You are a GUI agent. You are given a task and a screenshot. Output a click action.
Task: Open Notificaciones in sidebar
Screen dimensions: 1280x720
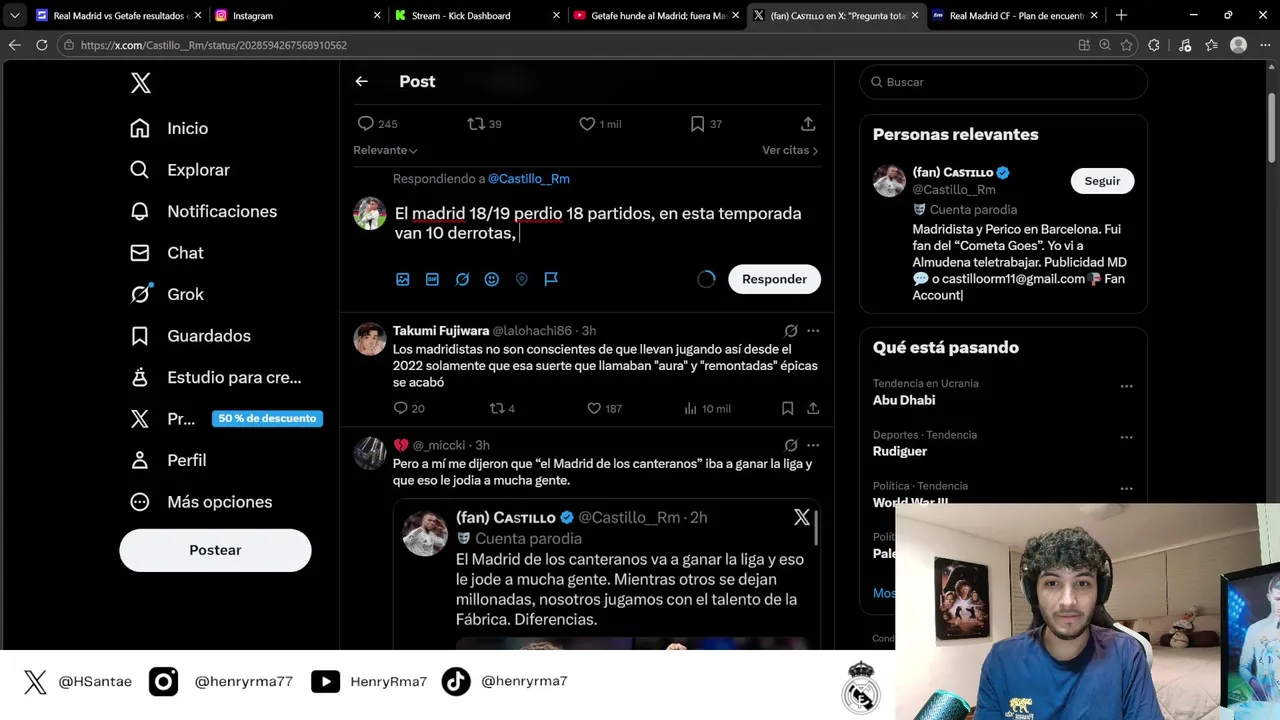[x=204, y=211]
